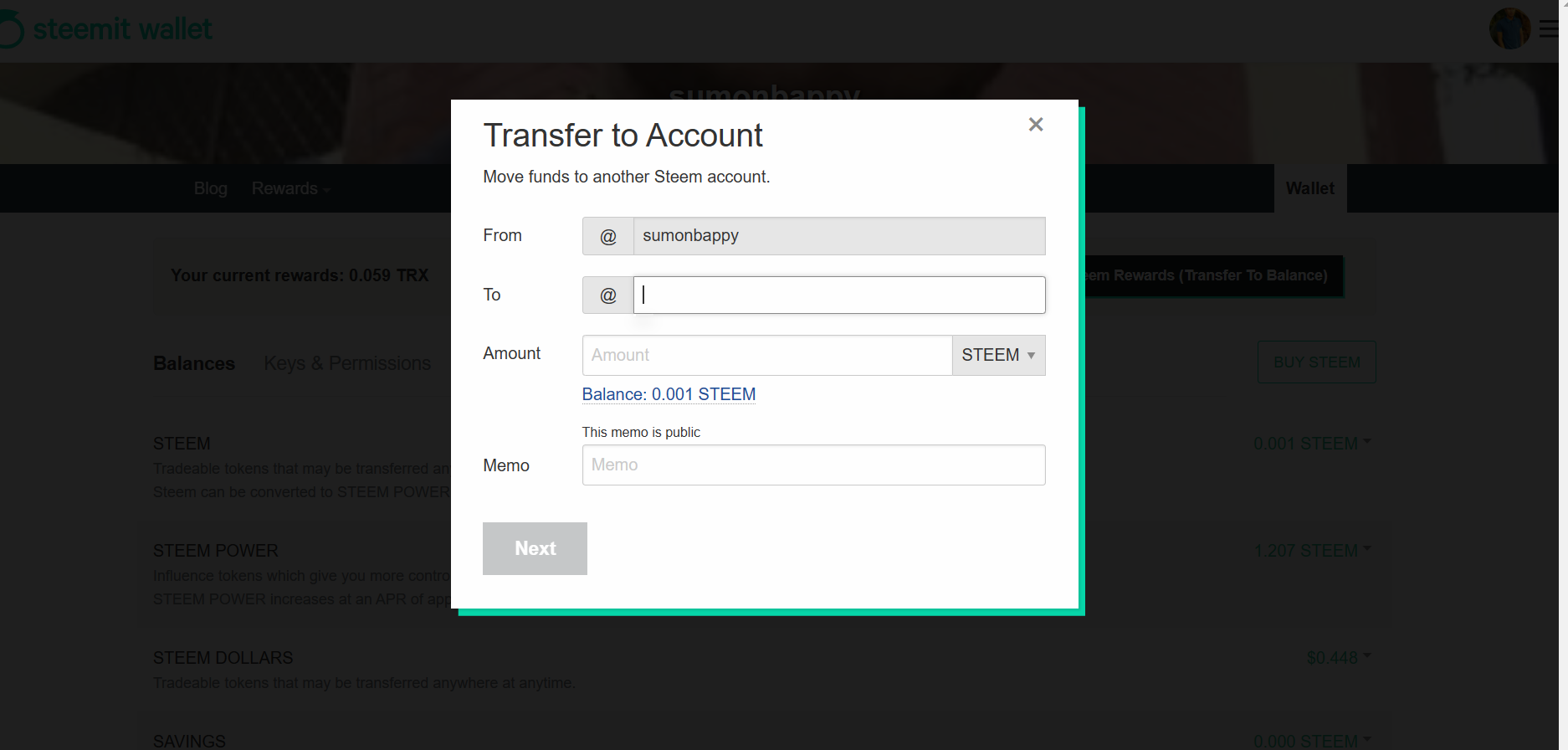Select the STEEM DOLLARS heading
Viewport: 1568px width, 750px height.
click(223, 658)
